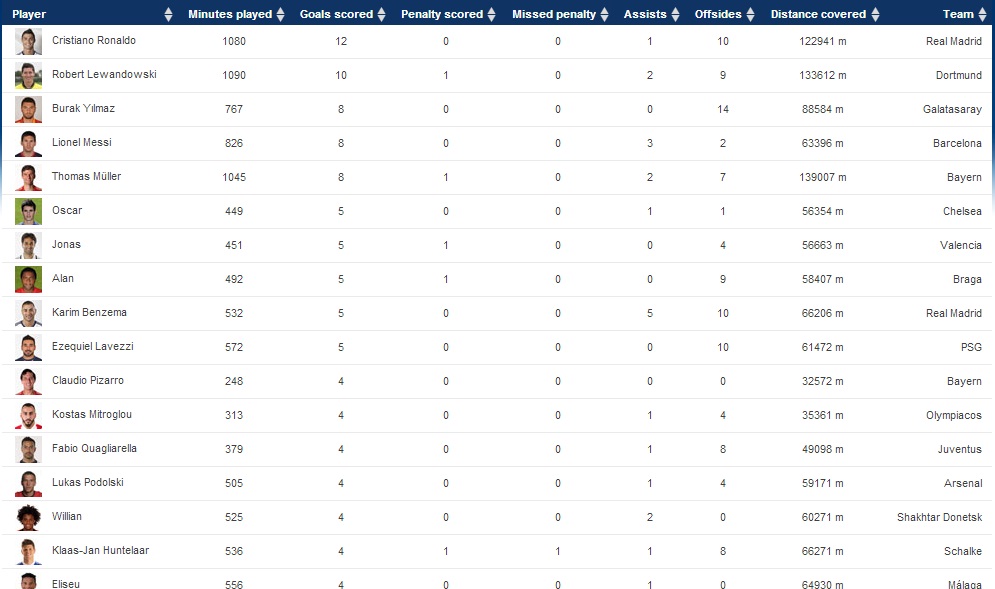Click the Chelsea team cell
Image resolution: width=995 pixels, height=589 pixels.
tap(962, 211)
